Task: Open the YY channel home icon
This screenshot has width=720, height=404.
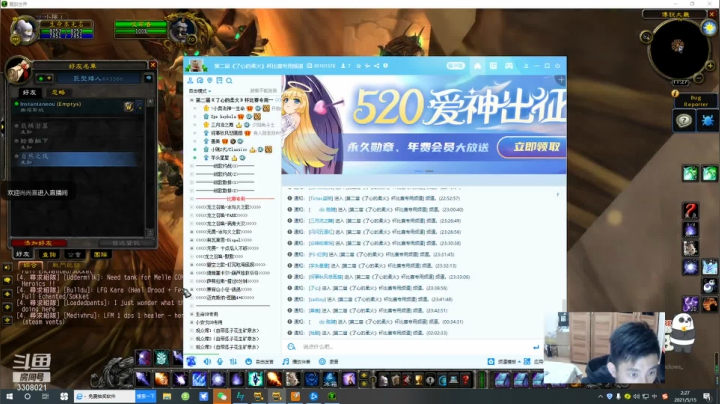Action: (478, 66)
